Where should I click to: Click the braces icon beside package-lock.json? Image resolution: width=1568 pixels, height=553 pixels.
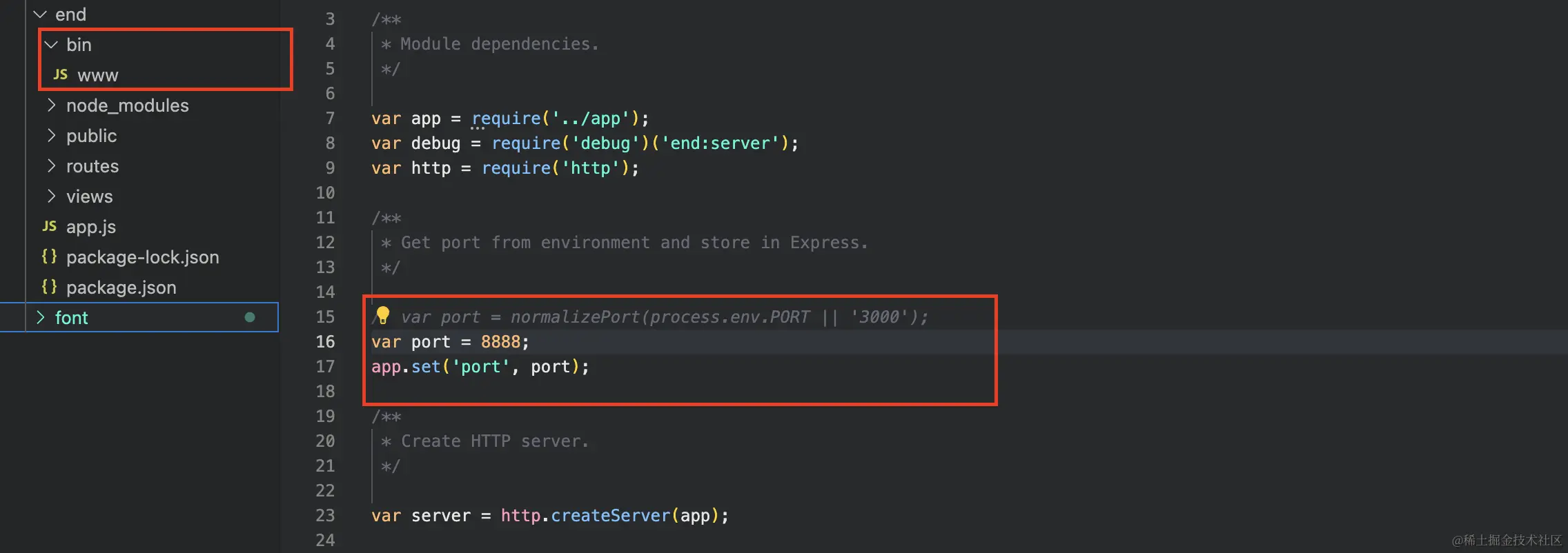(x=50, y=257)
